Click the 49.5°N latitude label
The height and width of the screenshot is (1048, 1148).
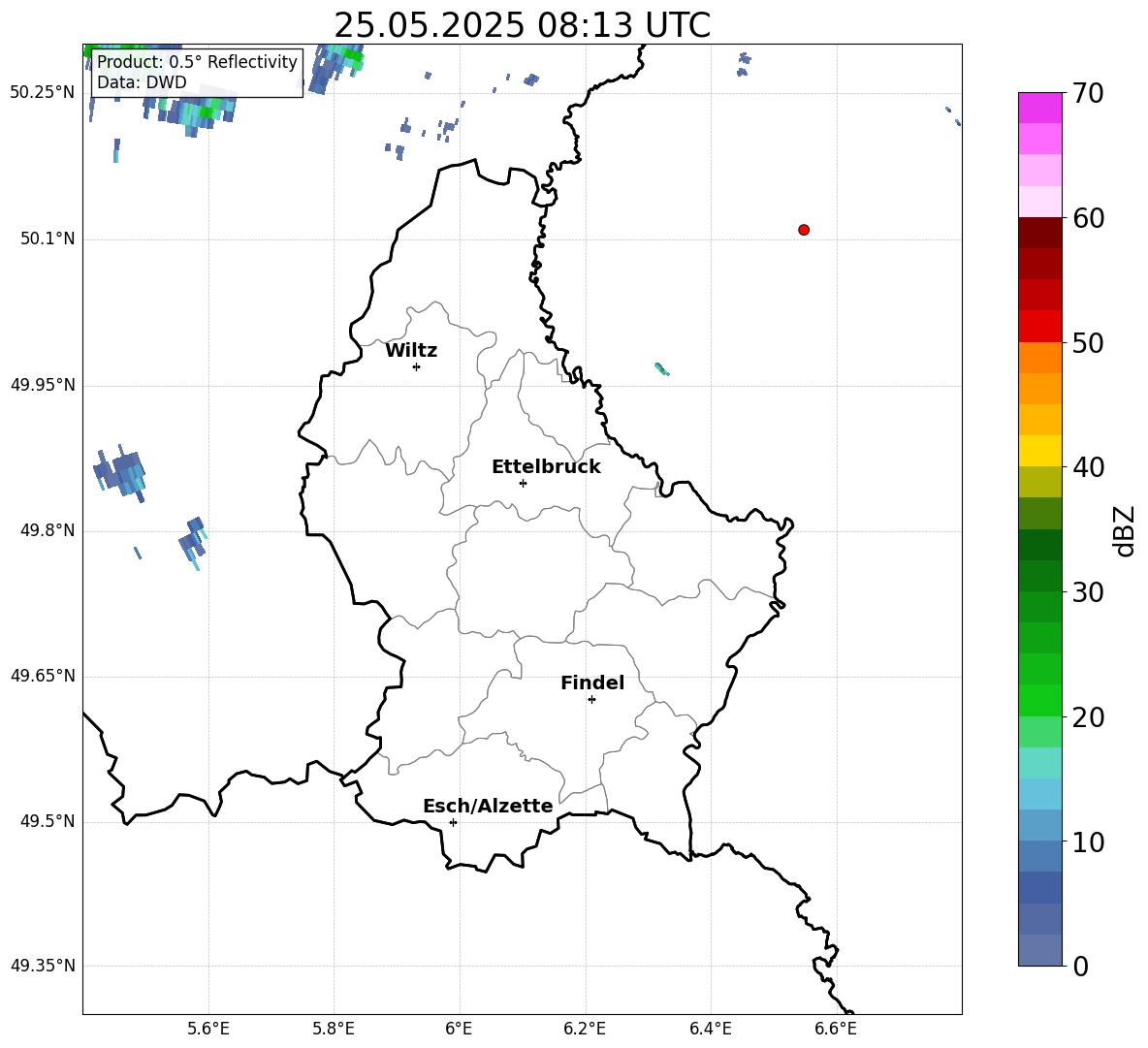(48, 821)
